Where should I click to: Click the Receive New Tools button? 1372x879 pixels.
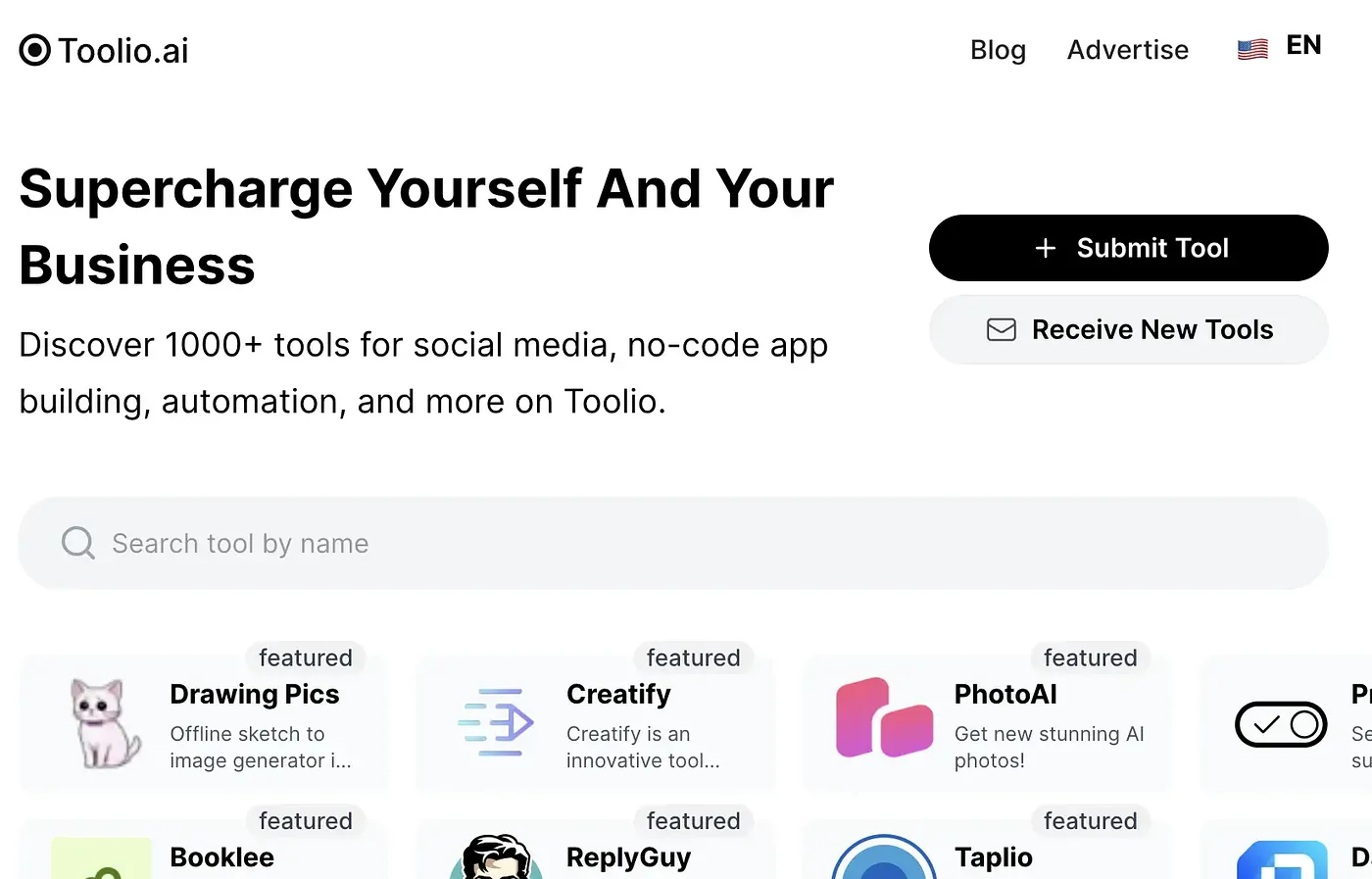(1128, 329)
